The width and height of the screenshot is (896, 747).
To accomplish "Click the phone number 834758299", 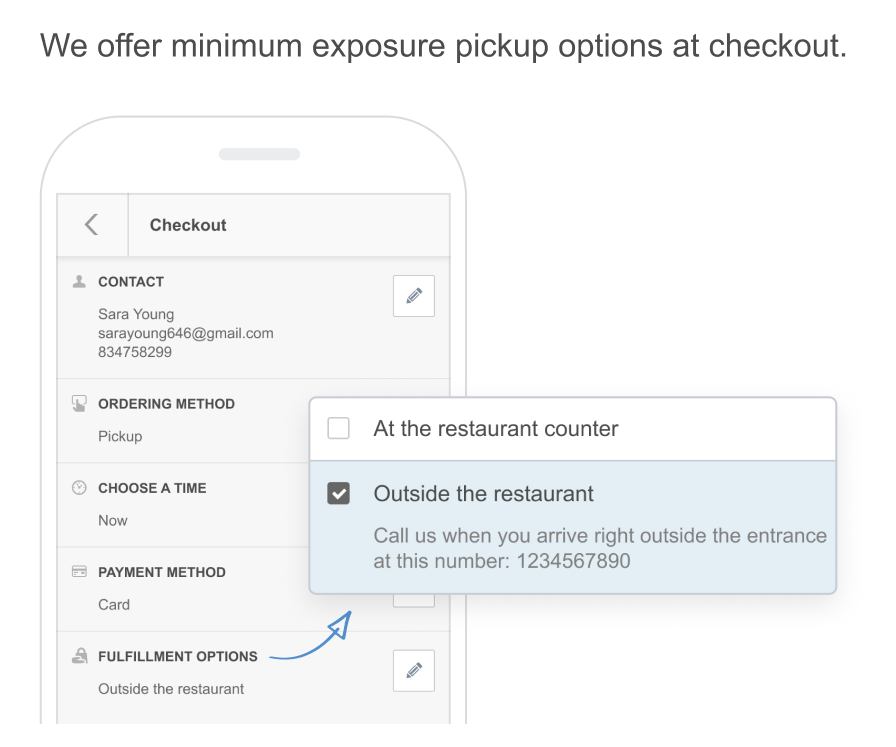I will pyautogui.click(x=135, y=352).
